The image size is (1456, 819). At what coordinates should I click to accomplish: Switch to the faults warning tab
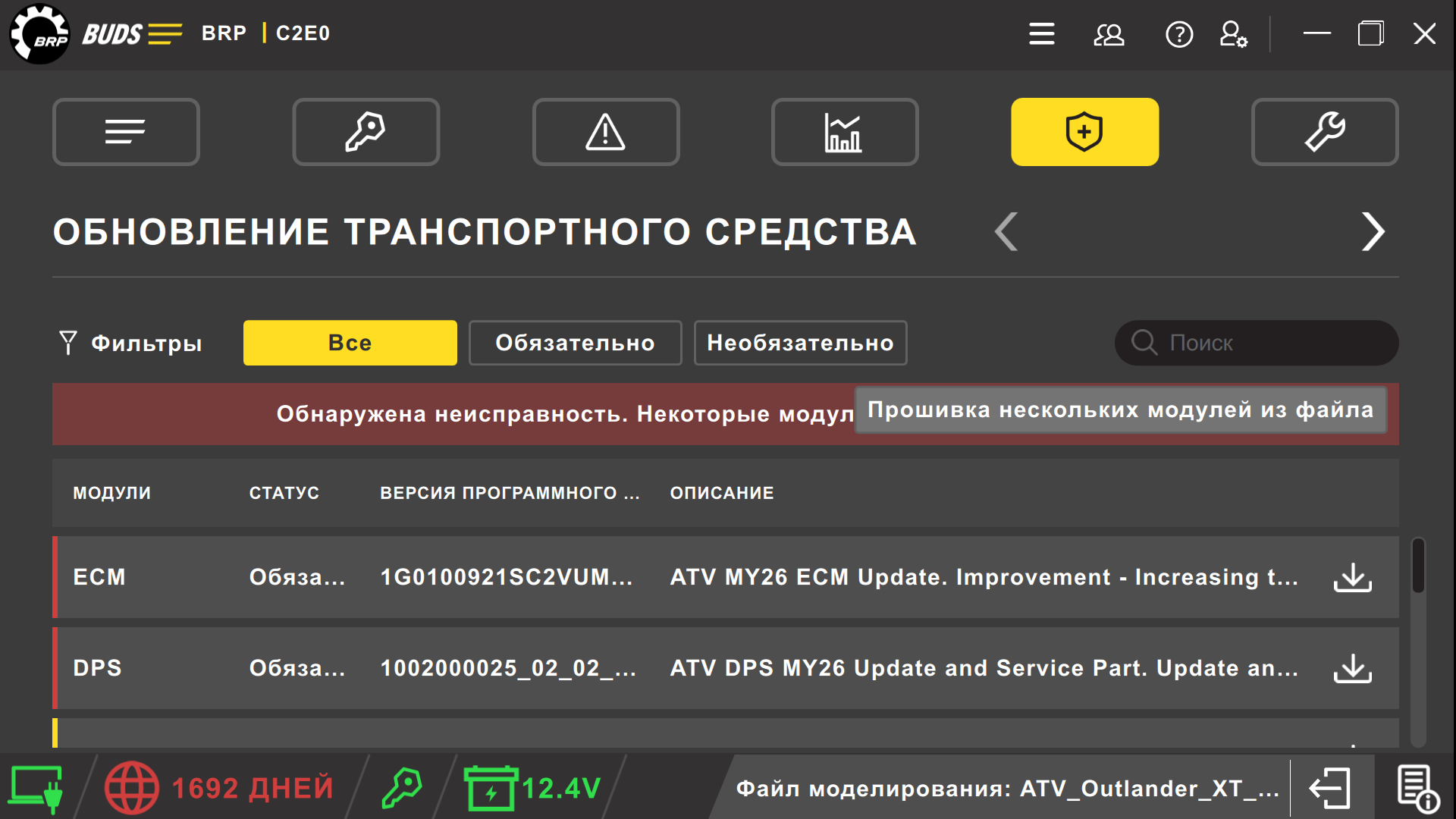pyautogui.click(x=606, y=132)
